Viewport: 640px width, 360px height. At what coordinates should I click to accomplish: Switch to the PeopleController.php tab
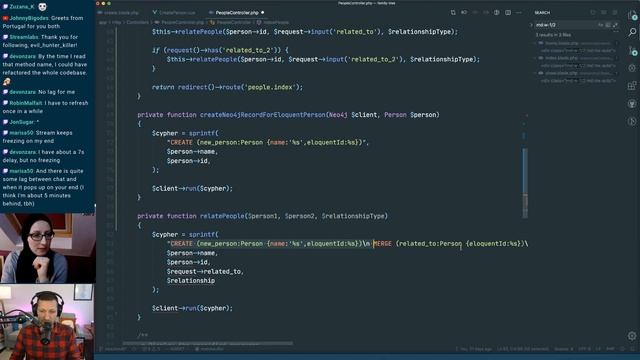pos(237,13)
